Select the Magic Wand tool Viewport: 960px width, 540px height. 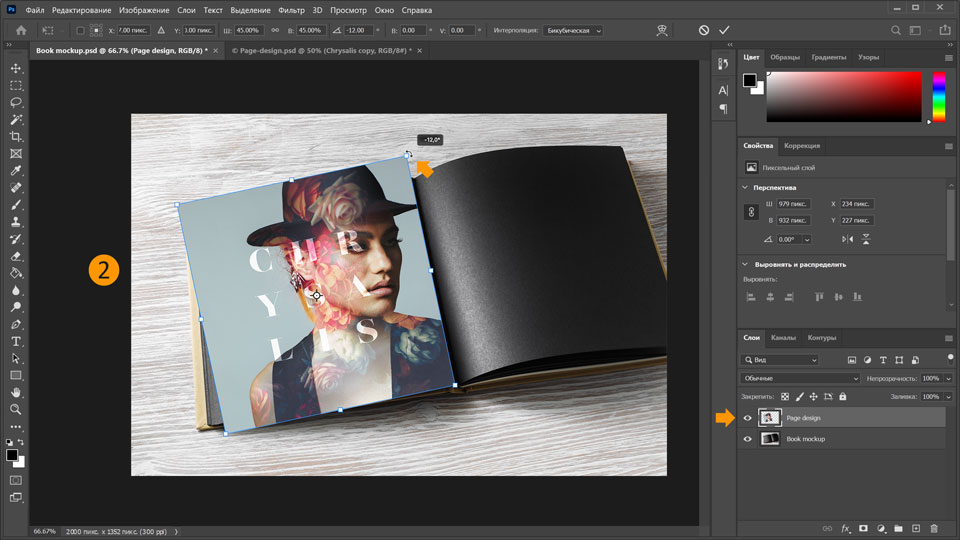click(x=16, y=119)
